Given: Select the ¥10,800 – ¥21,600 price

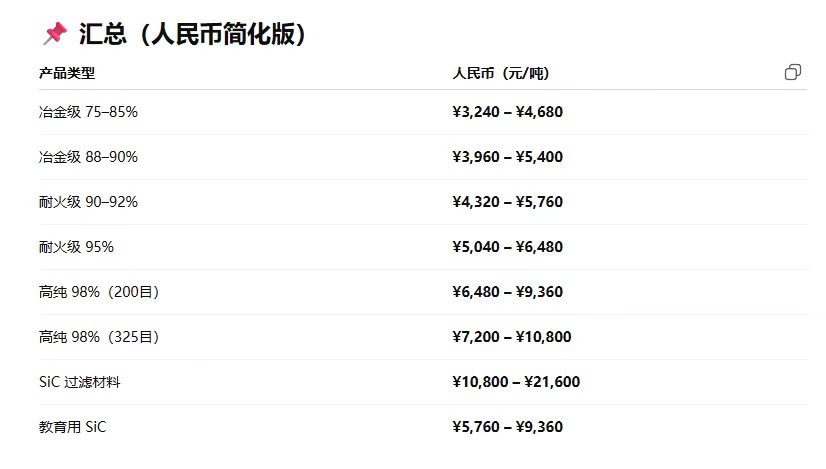Looking at the screenshot, I should pos(516,382).
